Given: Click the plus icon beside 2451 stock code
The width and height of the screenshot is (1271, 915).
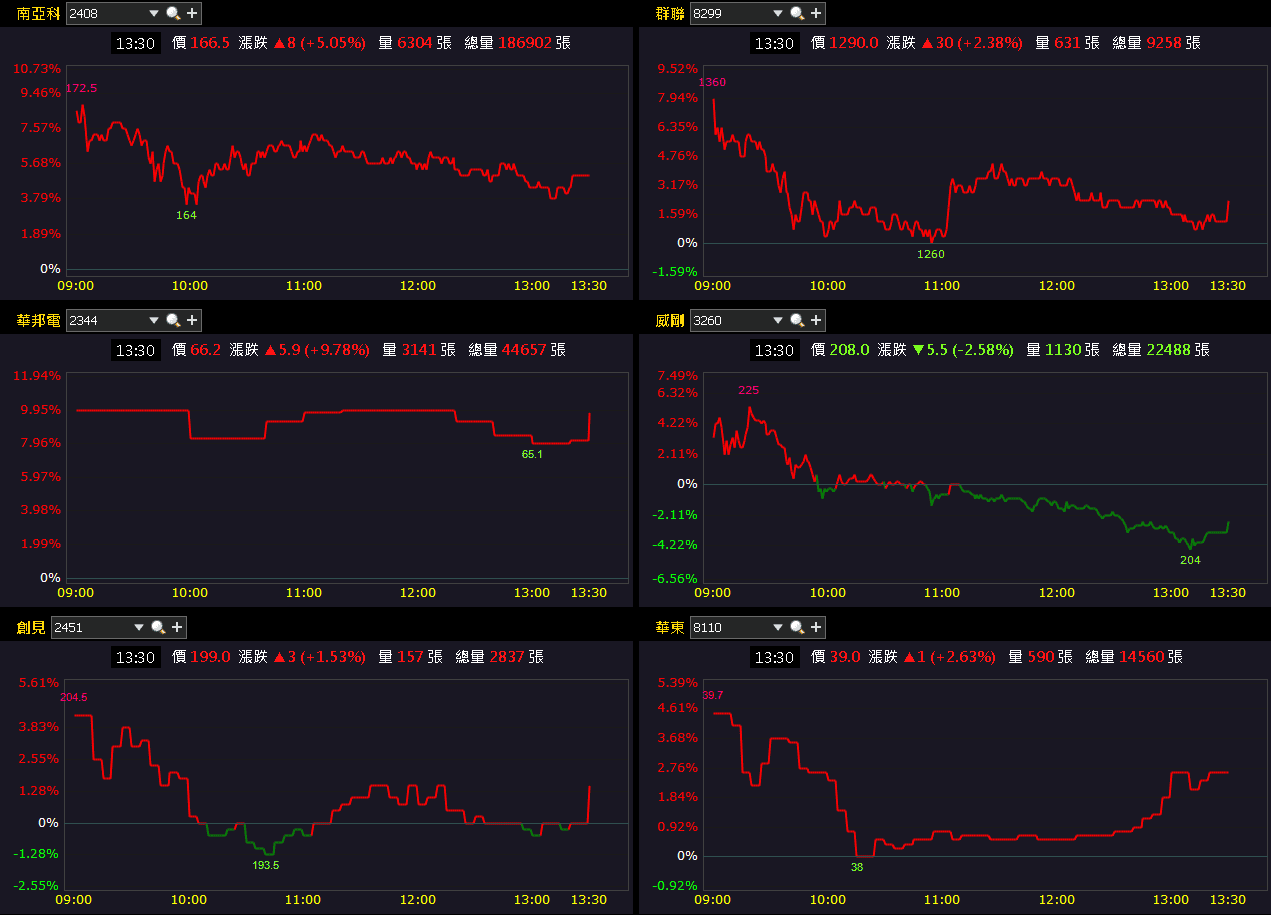Looking at the screenshot, I should (177, 628).
